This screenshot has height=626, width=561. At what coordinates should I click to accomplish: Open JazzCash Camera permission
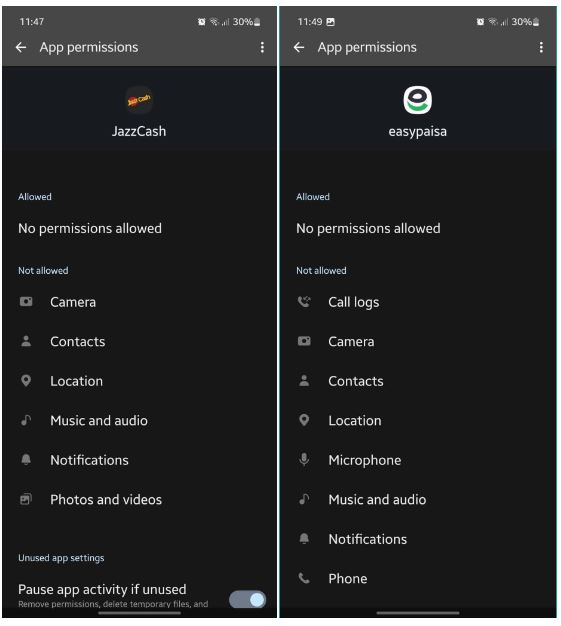tap(139, 302)
